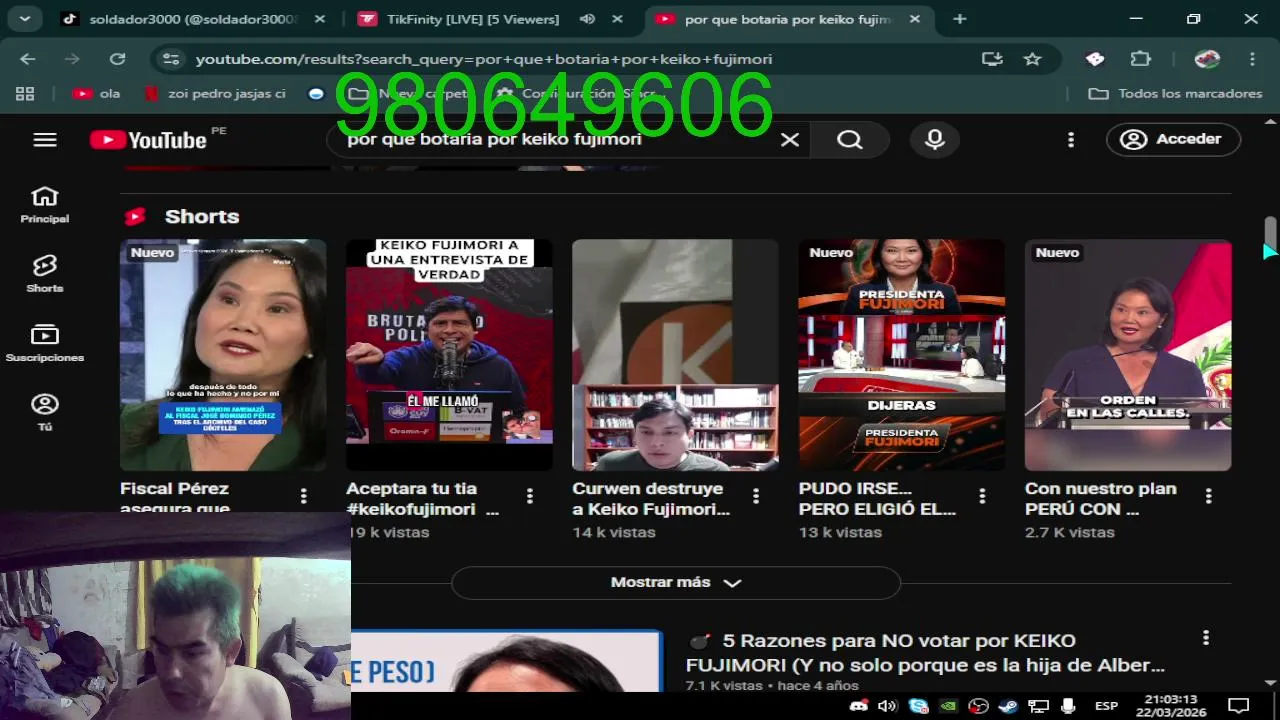Open options for Aceptara tu tia short
The width and height of the screenshot is (1280, 720).
[x=530, y=496]
